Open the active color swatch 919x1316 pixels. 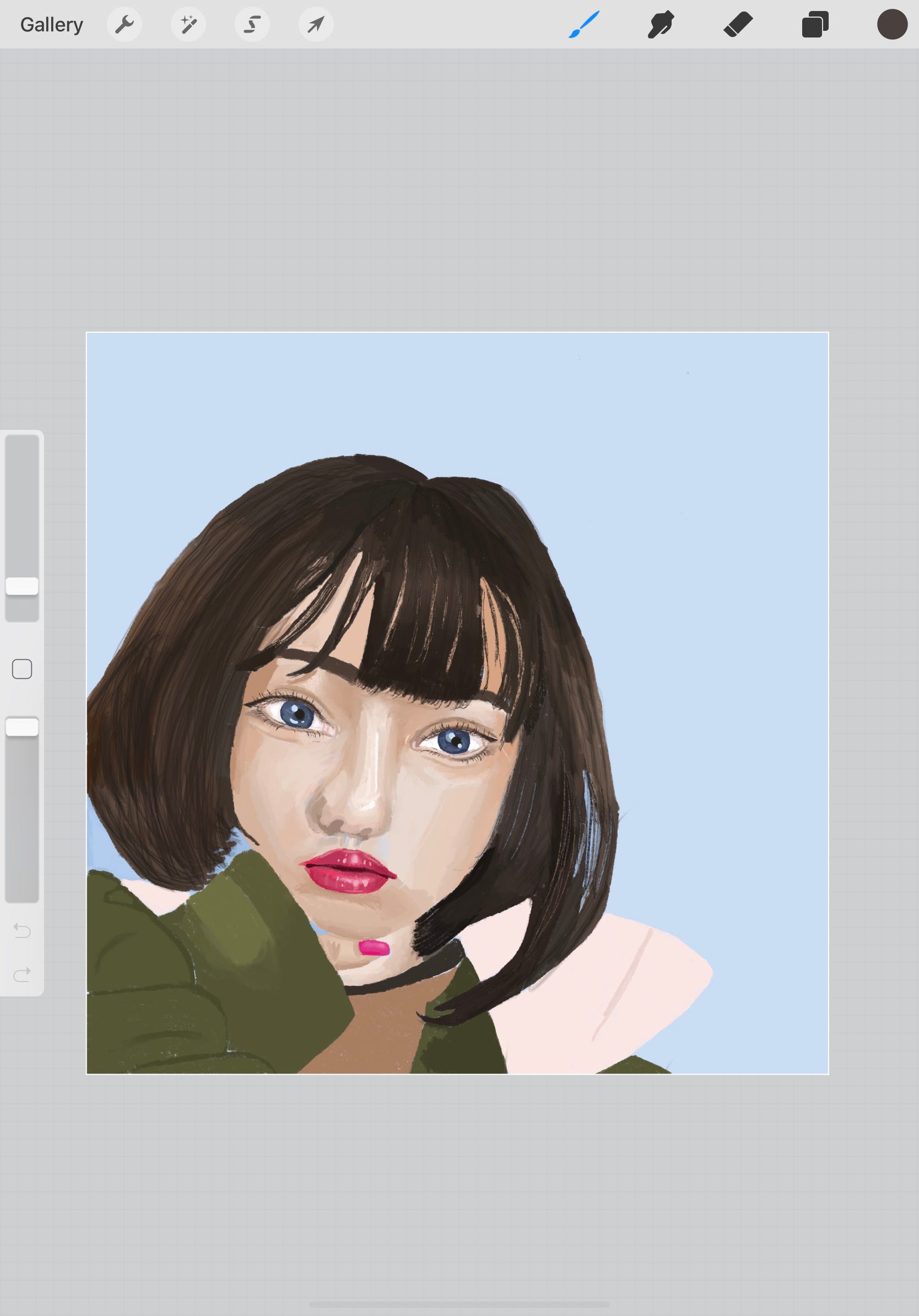point(892,25)
